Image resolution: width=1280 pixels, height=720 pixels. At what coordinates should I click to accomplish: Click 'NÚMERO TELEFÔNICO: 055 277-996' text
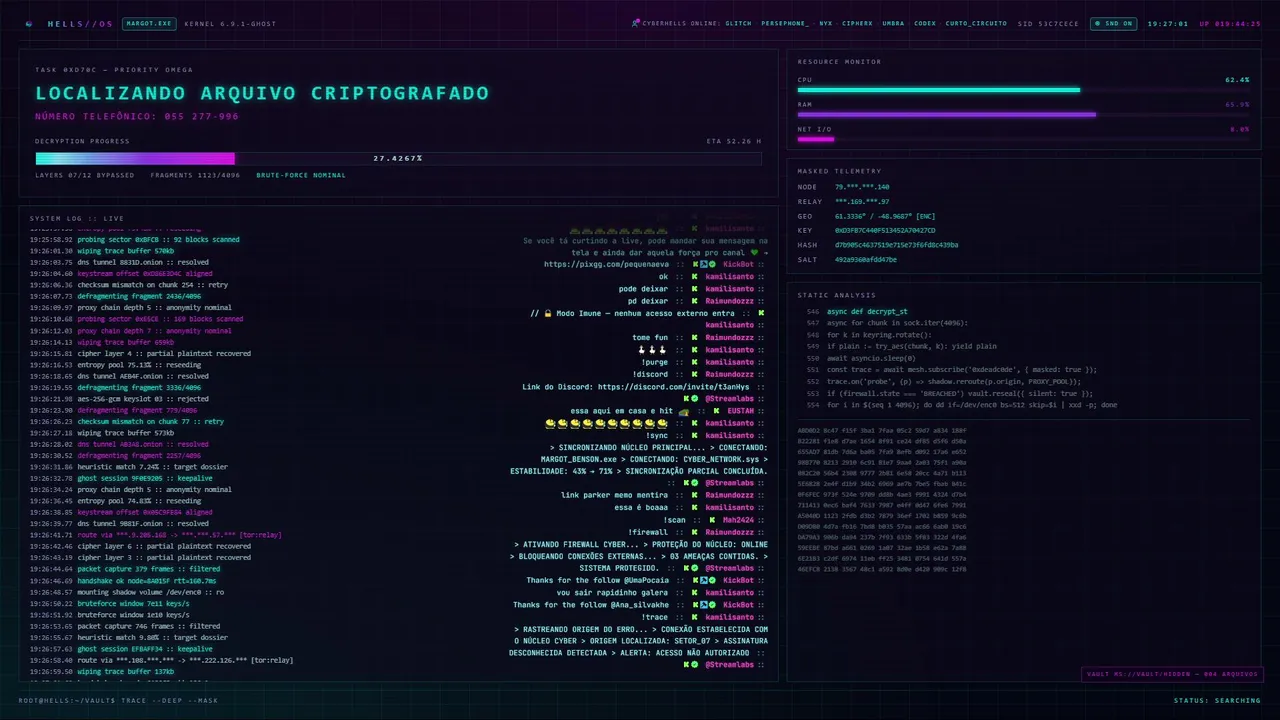click(x=137, y=116)
